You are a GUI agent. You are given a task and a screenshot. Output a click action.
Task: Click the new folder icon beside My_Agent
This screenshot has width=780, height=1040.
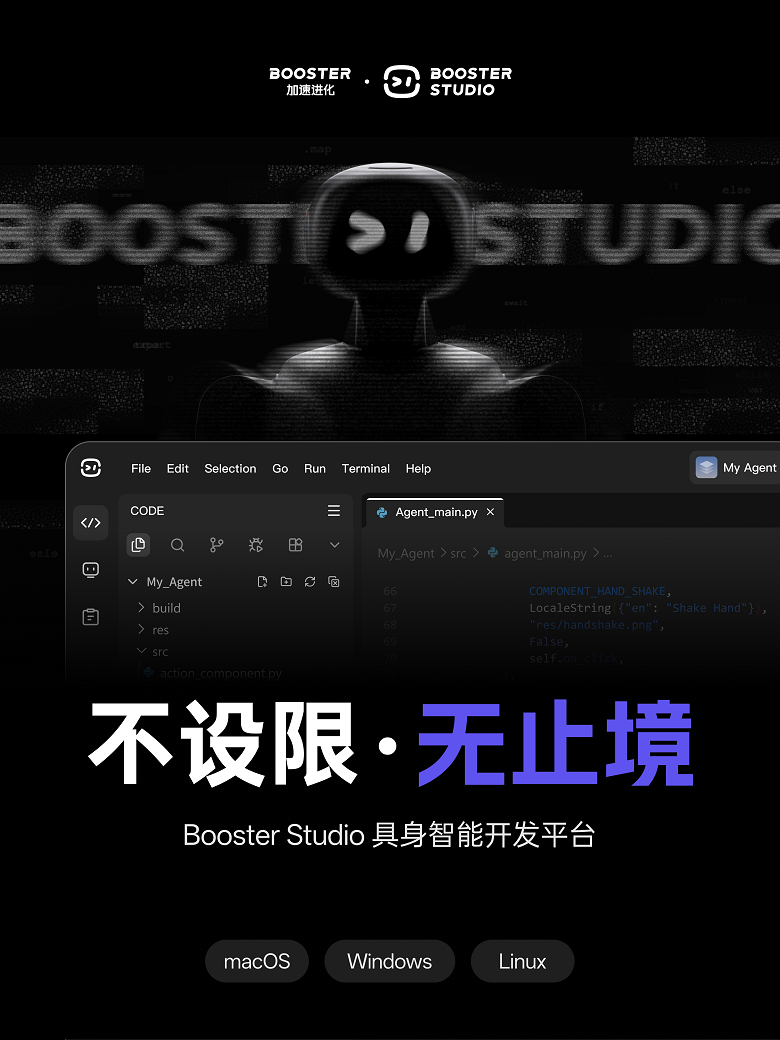[286, 582]
